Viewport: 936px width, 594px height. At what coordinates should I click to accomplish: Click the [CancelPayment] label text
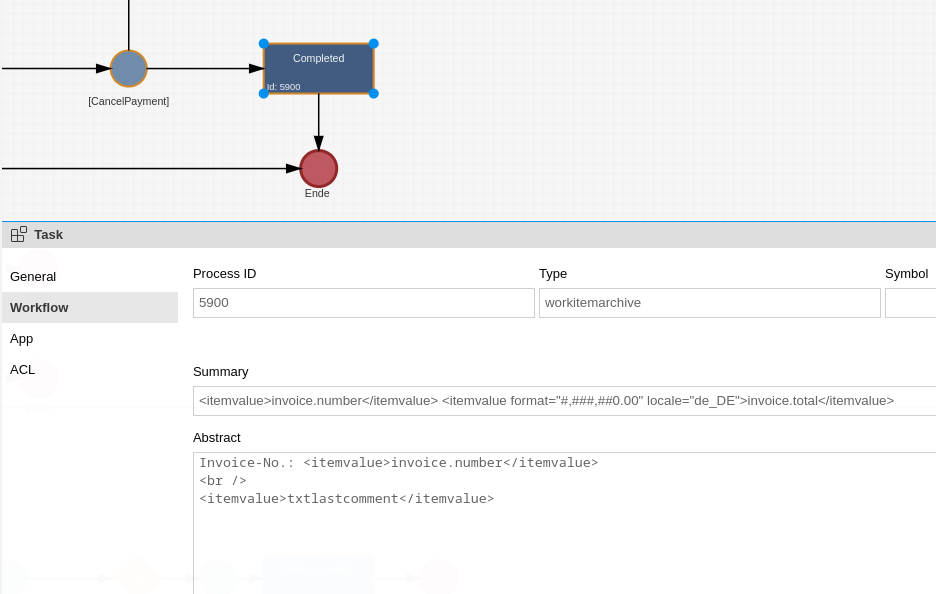128,101
